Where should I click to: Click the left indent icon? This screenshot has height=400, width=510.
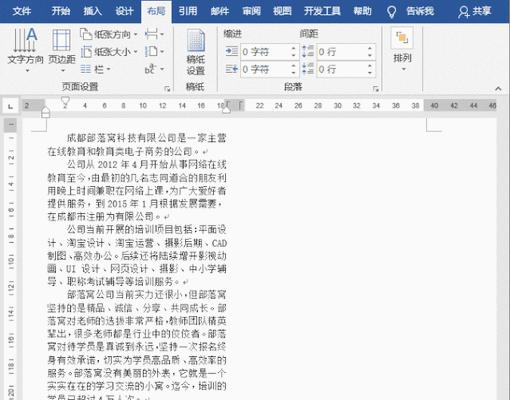click(x=232, y=51)
